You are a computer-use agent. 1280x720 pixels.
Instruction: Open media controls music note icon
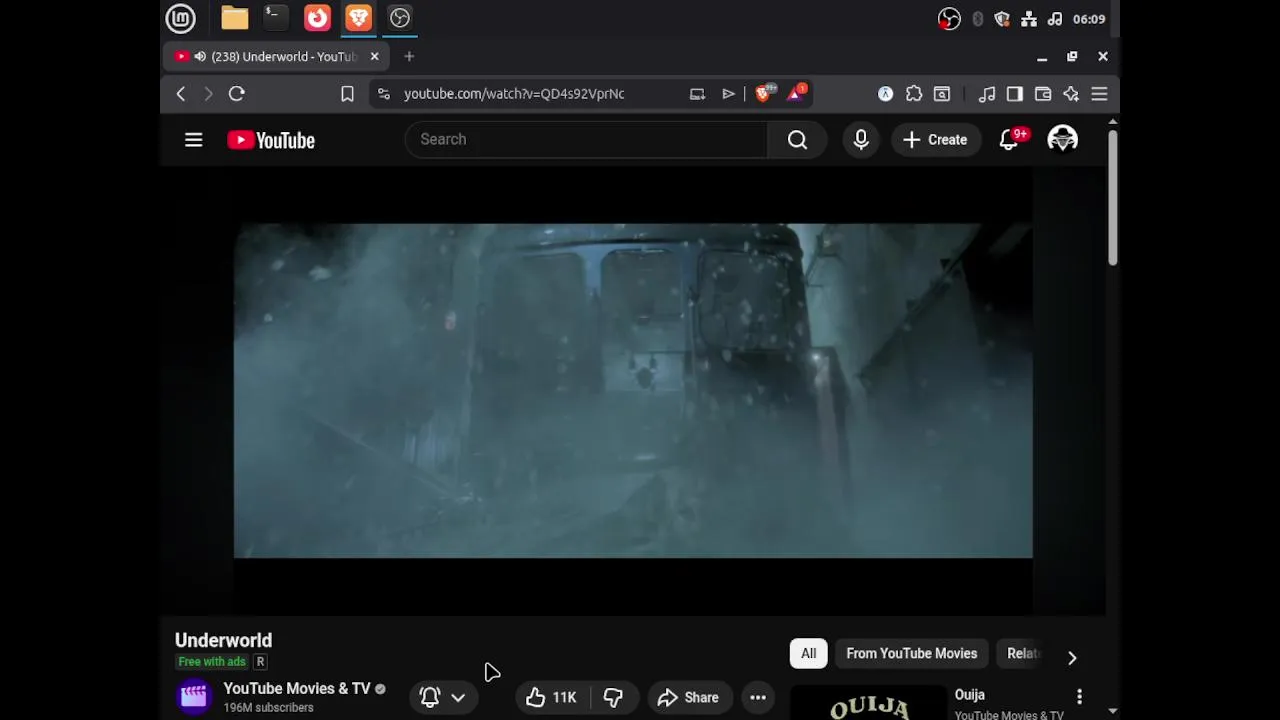coord(987,94)
